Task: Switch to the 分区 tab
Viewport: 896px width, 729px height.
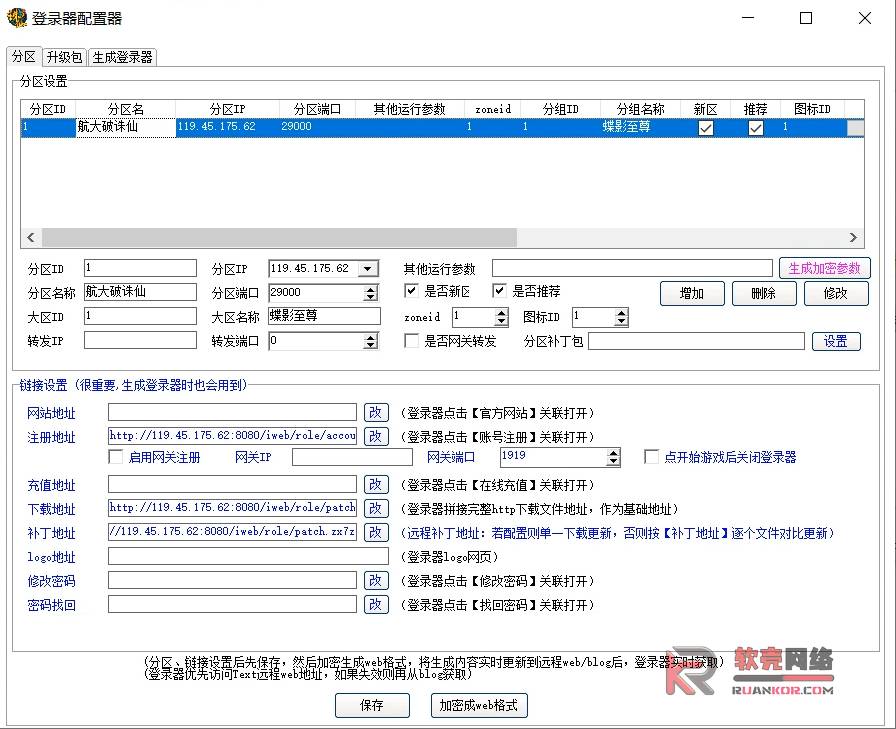Action: coord(24,57)
